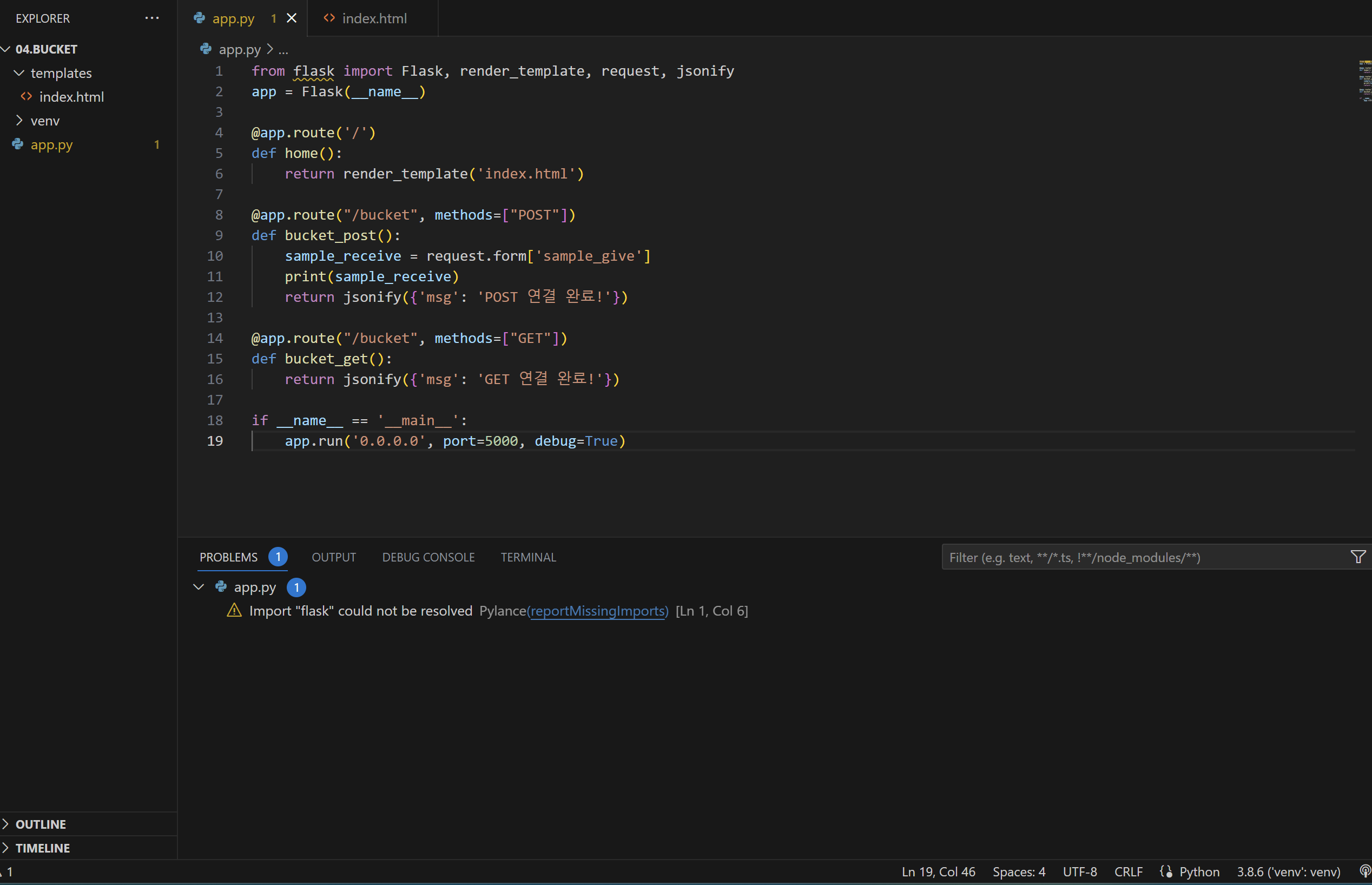Click the EXPLORER panel title
Image resolution: width=1372 pixels, height=885 pixels.
pyautogui.click(x=43, y=18)
